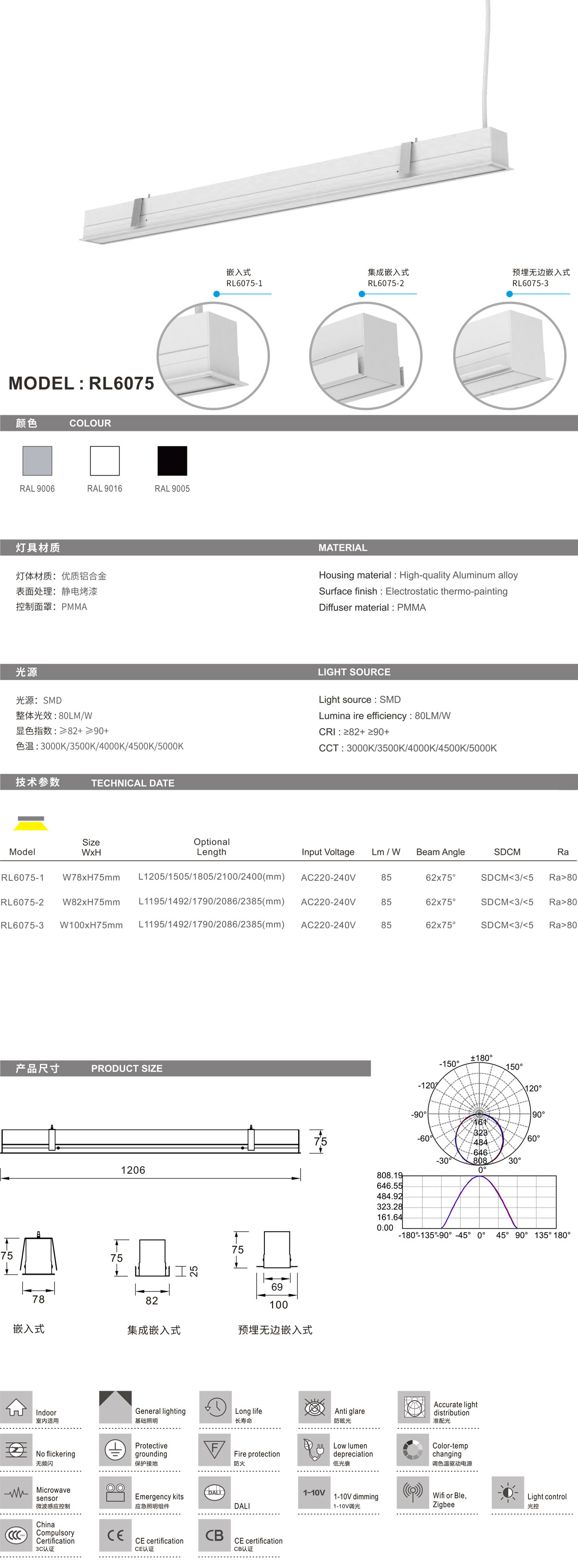
Task: Click the China Compulsory Certification icon
Action: [x=16, y=1536]
